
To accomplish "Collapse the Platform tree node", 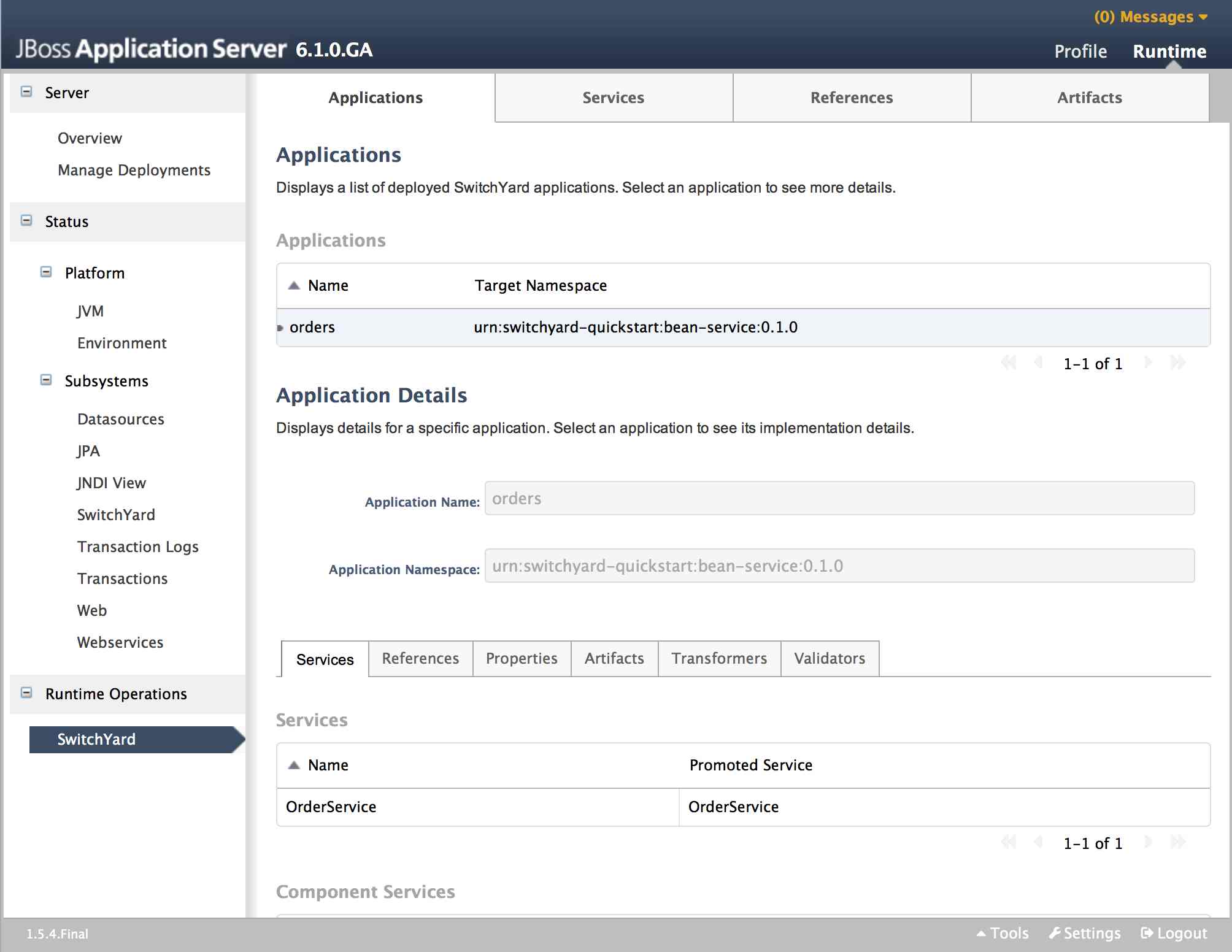I will (46, 272).
